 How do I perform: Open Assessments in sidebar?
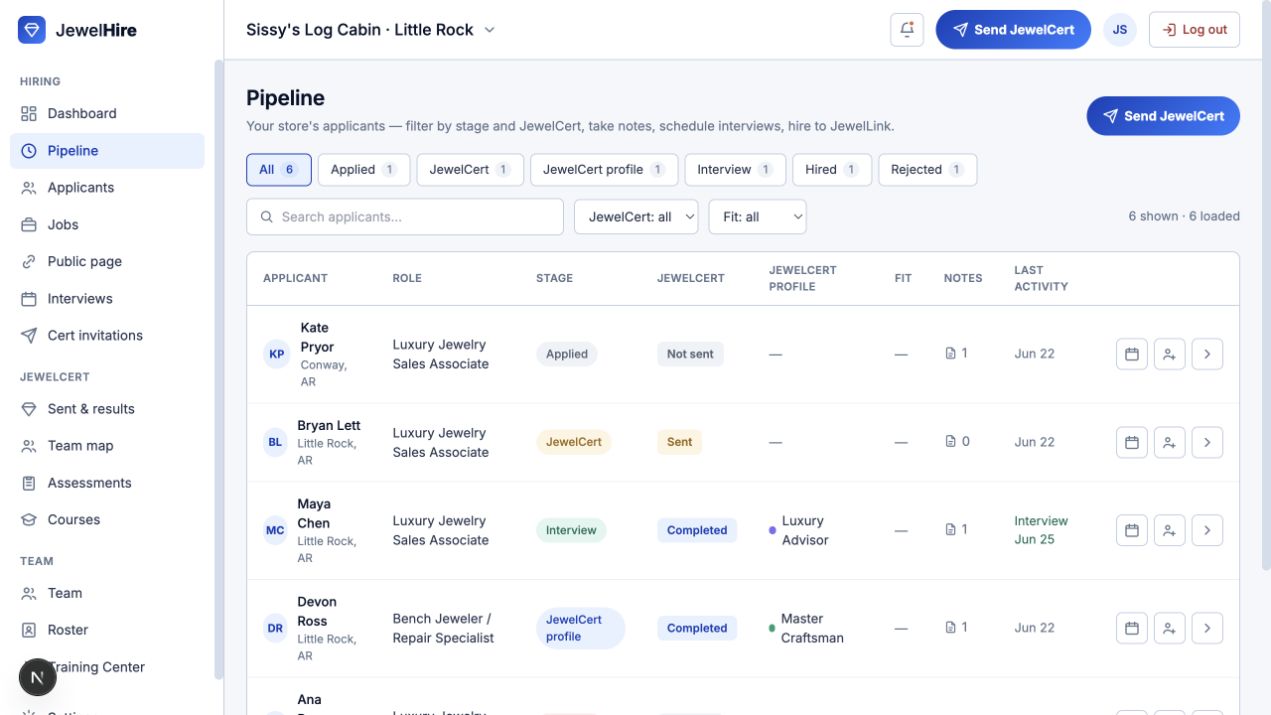click(107, 483)
